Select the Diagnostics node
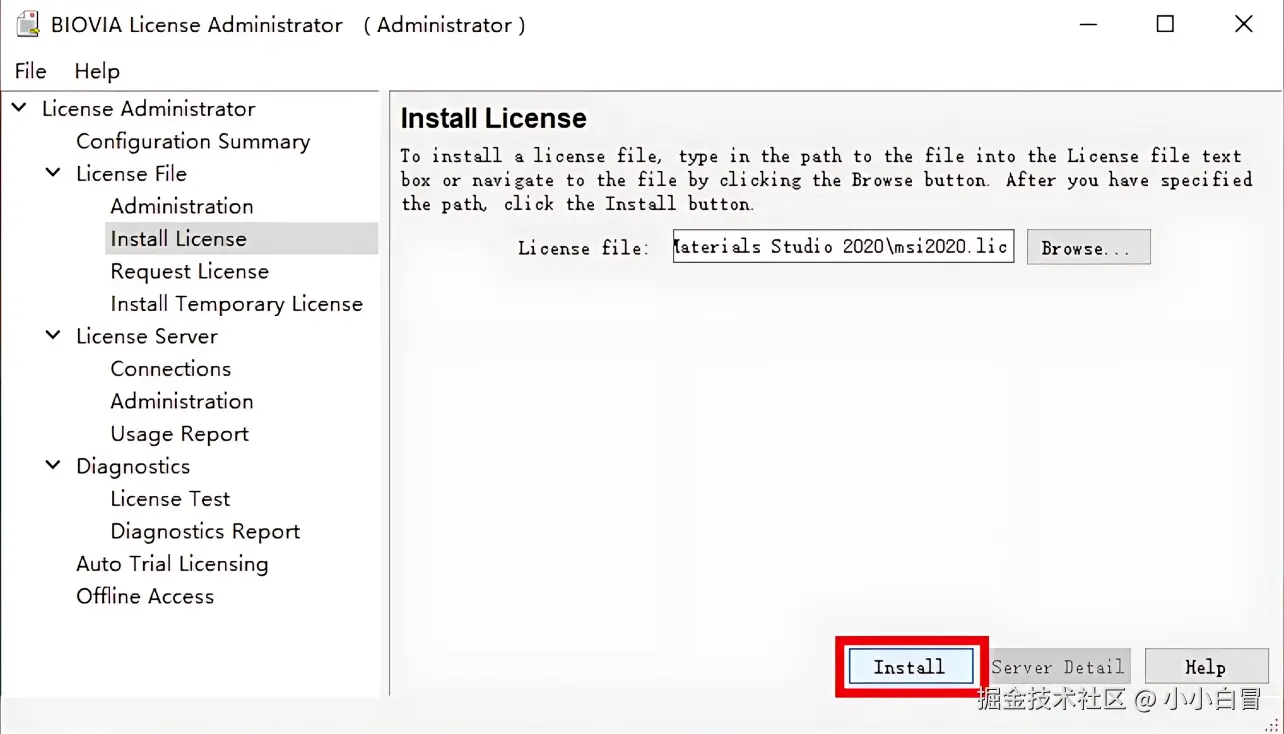 [133, 466]
